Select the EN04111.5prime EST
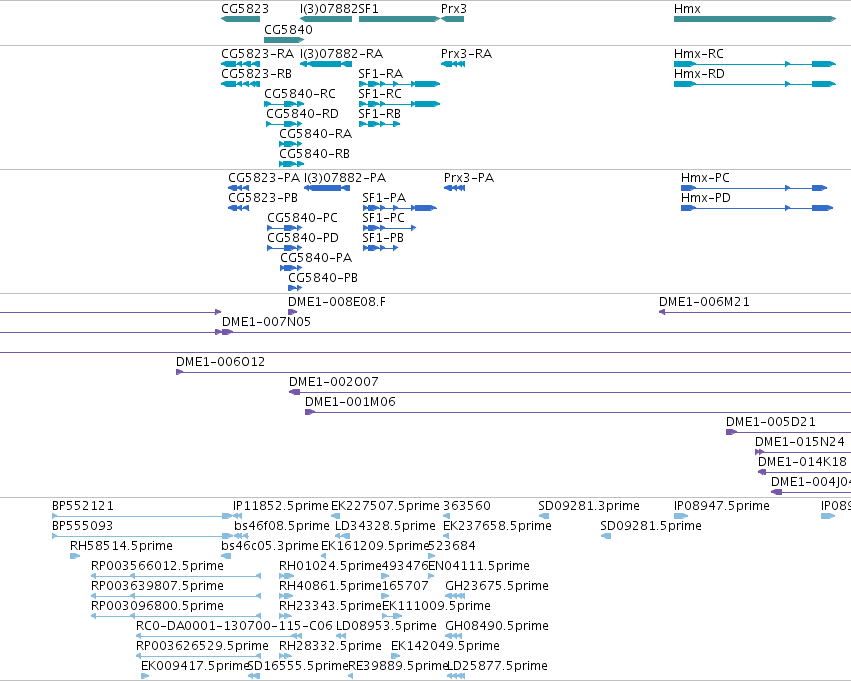Image resolution: width=851 pixels, height=681 pixels. [431, 576]
